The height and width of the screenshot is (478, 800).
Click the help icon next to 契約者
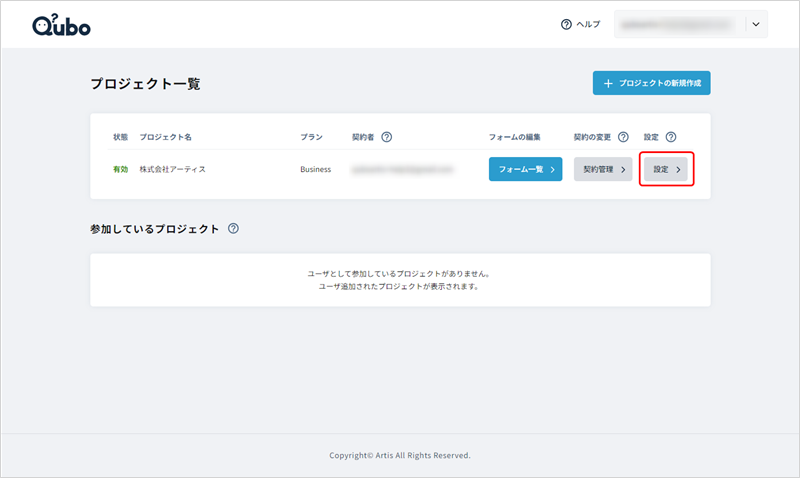coord(387,137)
